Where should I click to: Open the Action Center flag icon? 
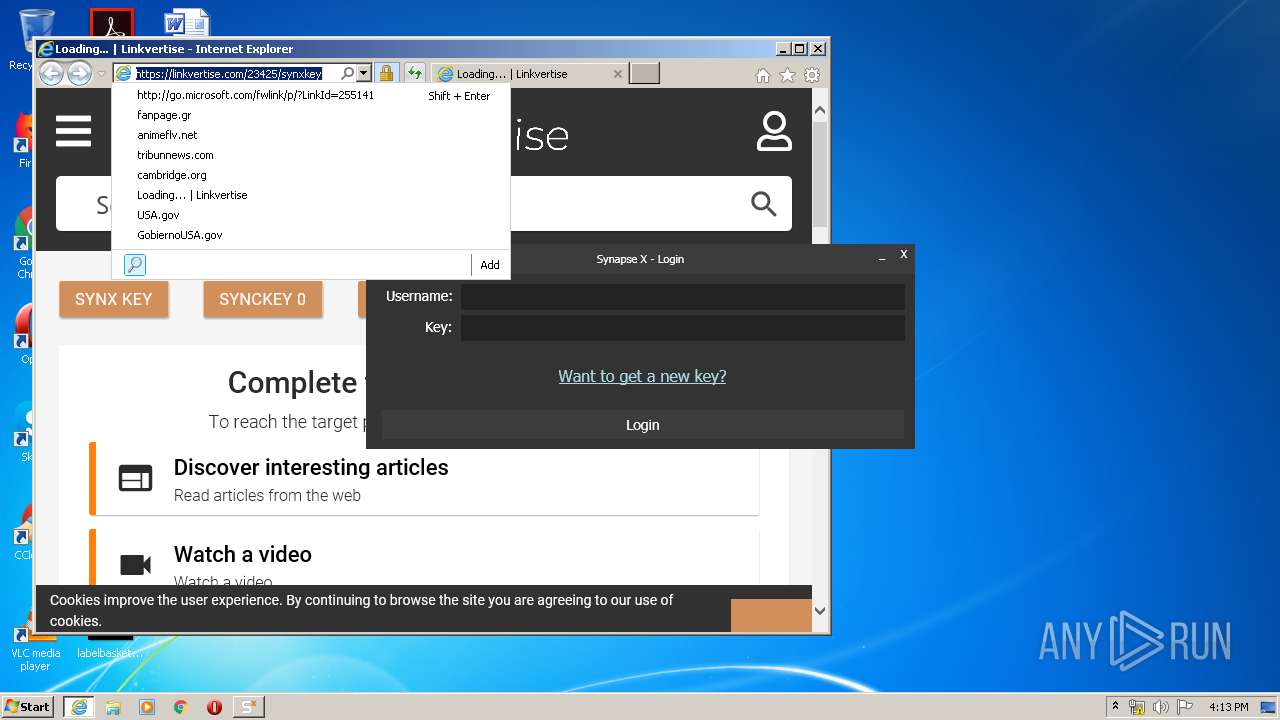click(1186, 707)
